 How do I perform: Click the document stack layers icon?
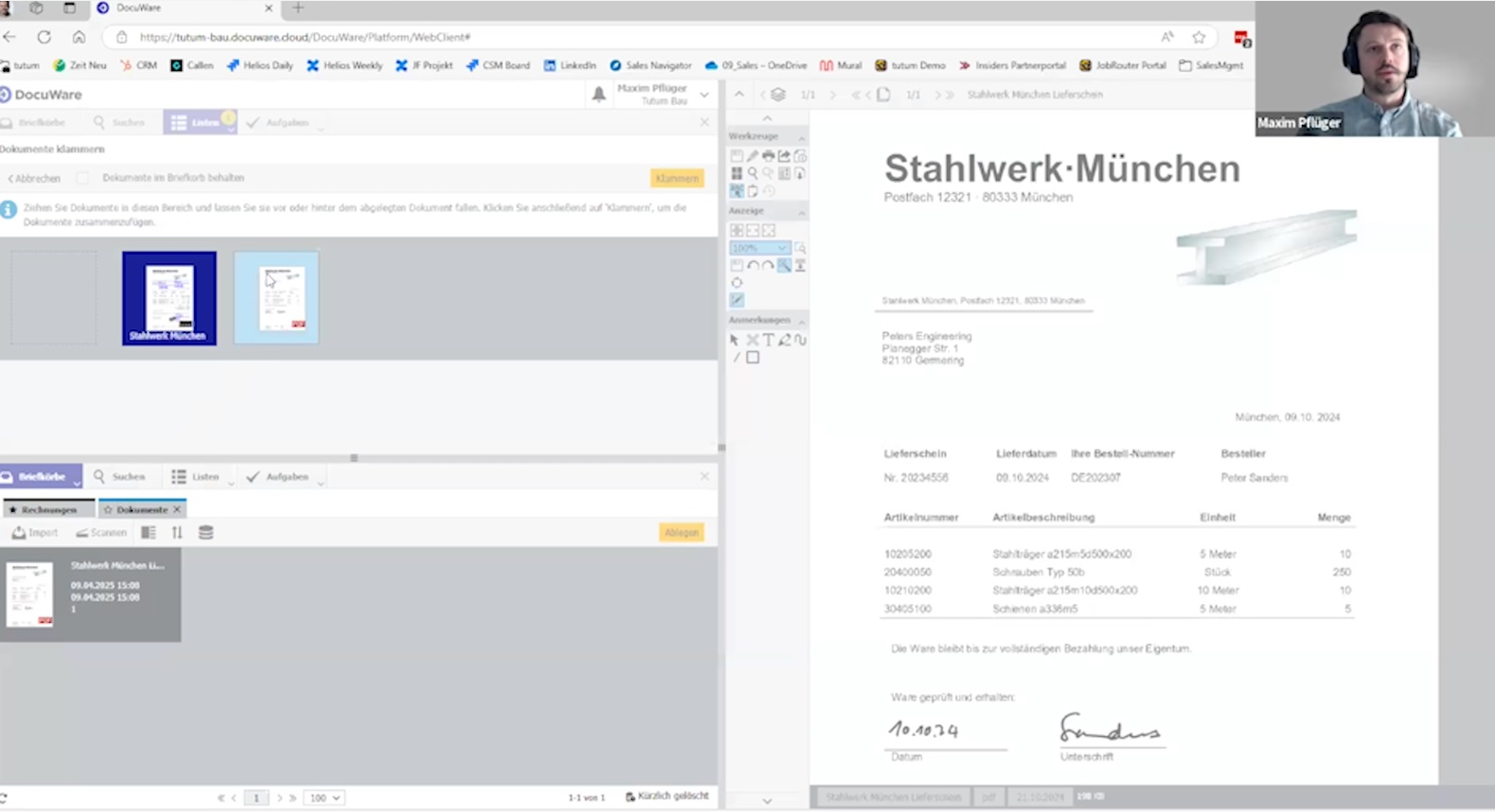click(x=777, y=95)
